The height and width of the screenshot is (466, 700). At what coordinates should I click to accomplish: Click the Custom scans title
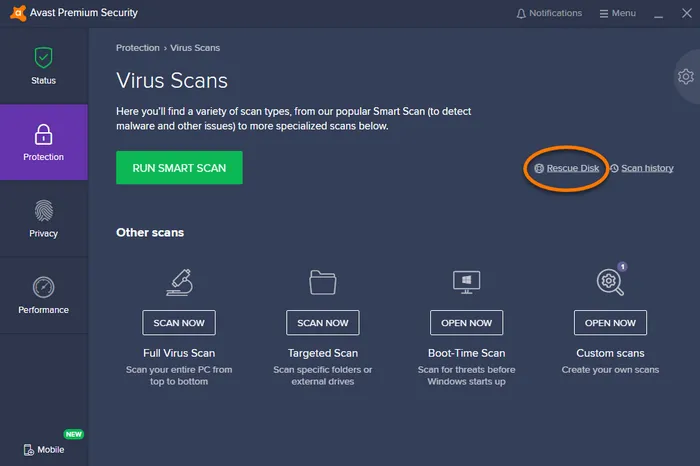click(610, 353)
